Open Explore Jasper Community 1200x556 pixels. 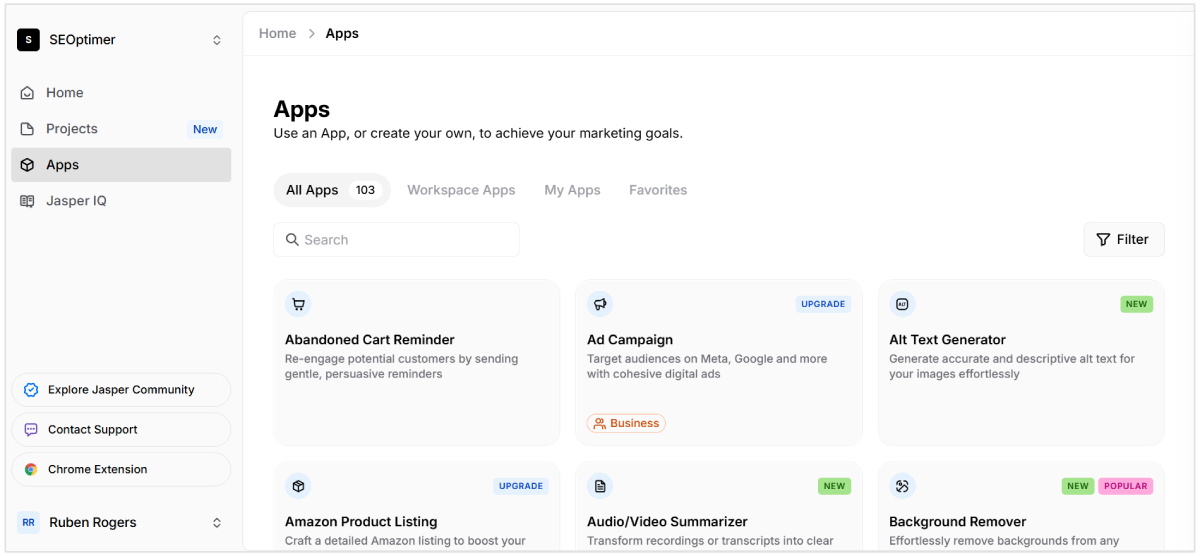click(x=121, y=390)
